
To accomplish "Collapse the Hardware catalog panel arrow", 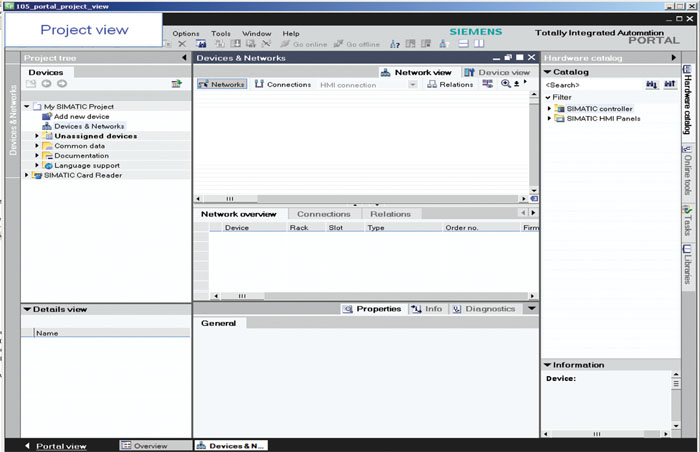I will coord(673,58).
